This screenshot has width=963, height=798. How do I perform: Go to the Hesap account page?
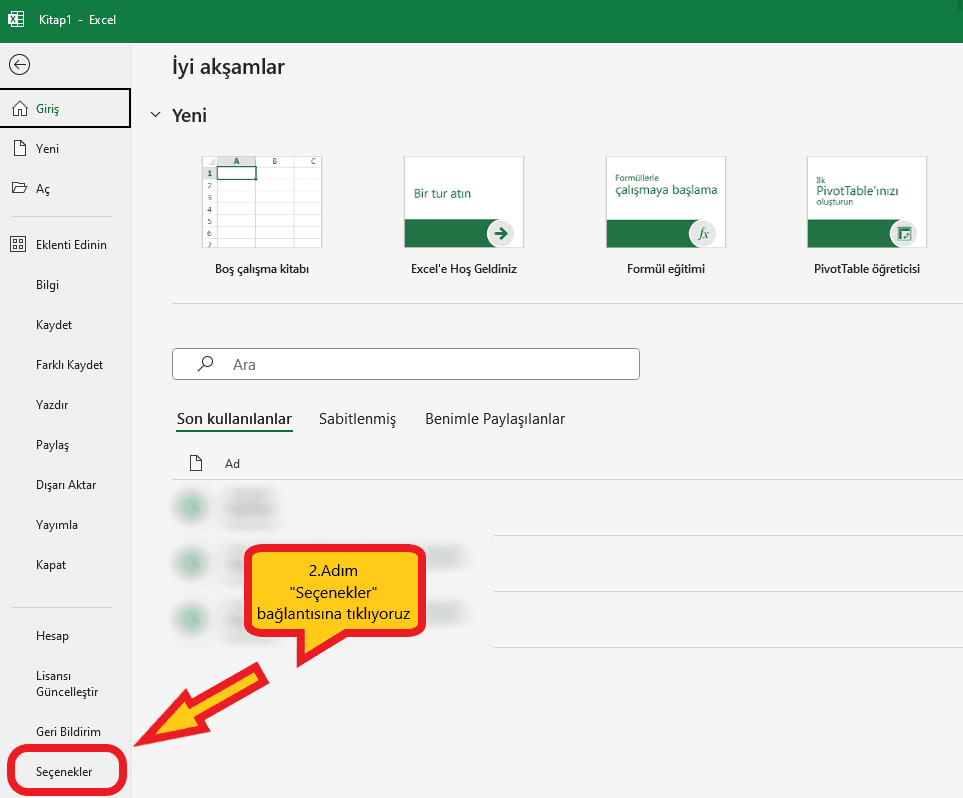click(x=52, y=636)
